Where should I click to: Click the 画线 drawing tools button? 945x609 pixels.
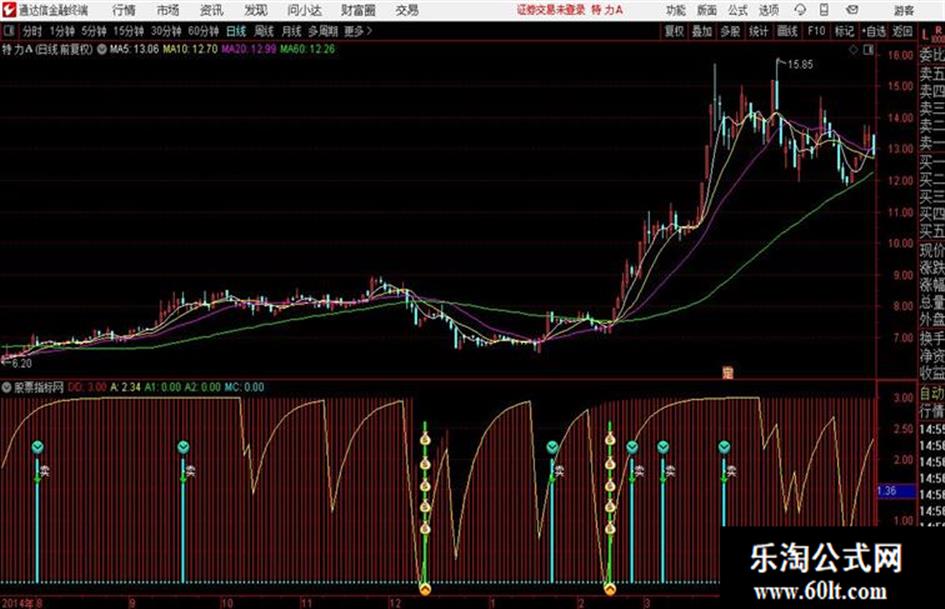pos(787,31)
